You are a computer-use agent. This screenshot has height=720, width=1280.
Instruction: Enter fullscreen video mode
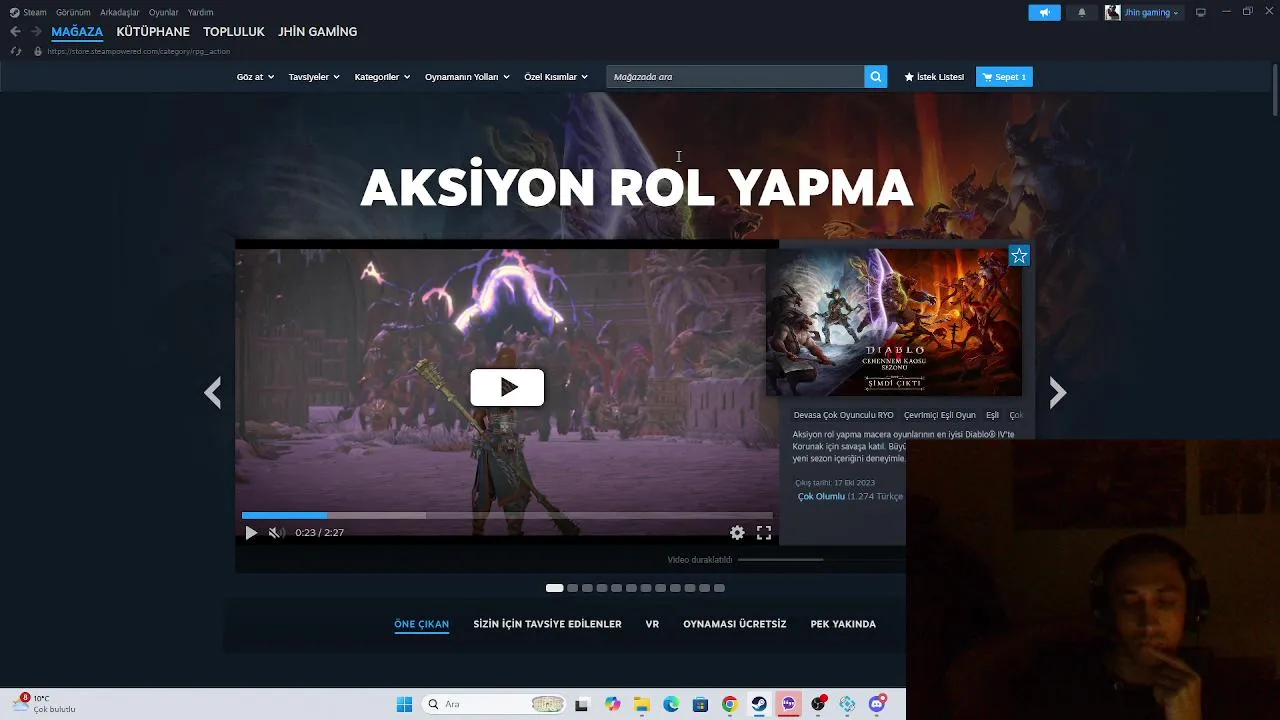(764, 533)
